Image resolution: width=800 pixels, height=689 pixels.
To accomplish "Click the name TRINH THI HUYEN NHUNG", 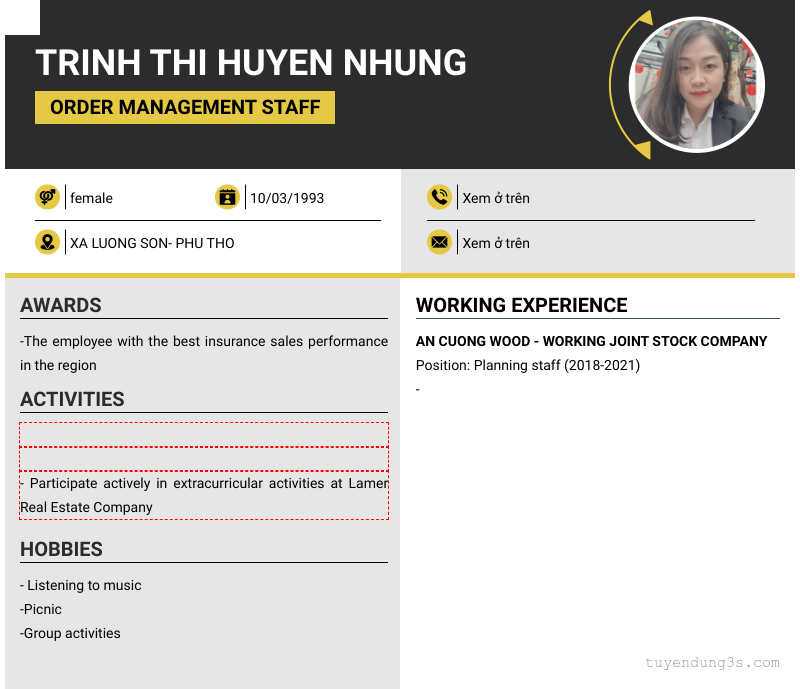I will coord(251,62).
